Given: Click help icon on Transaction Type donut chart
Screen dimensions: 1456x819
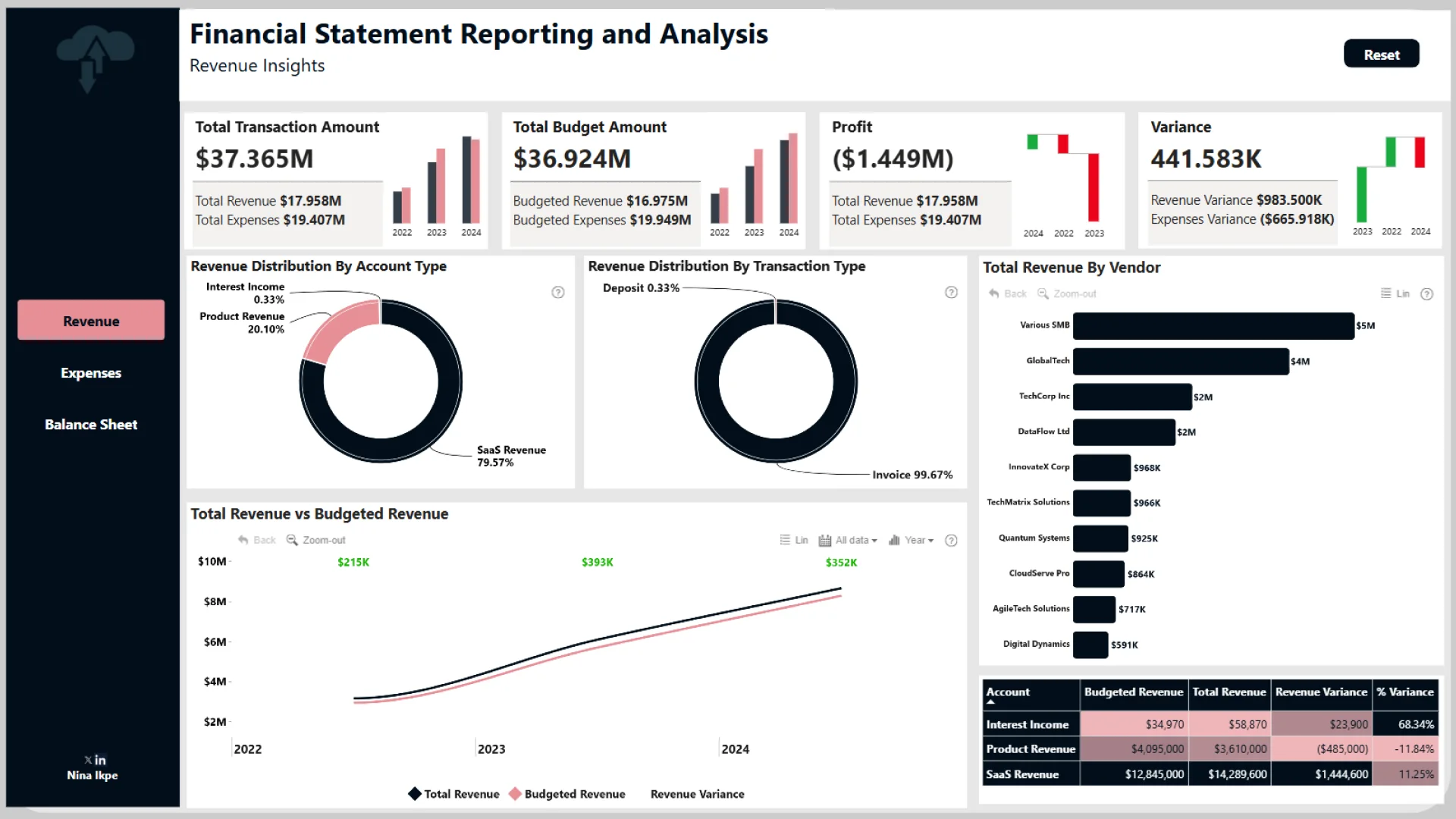Looking at the screenshot, I should point(951,293).
